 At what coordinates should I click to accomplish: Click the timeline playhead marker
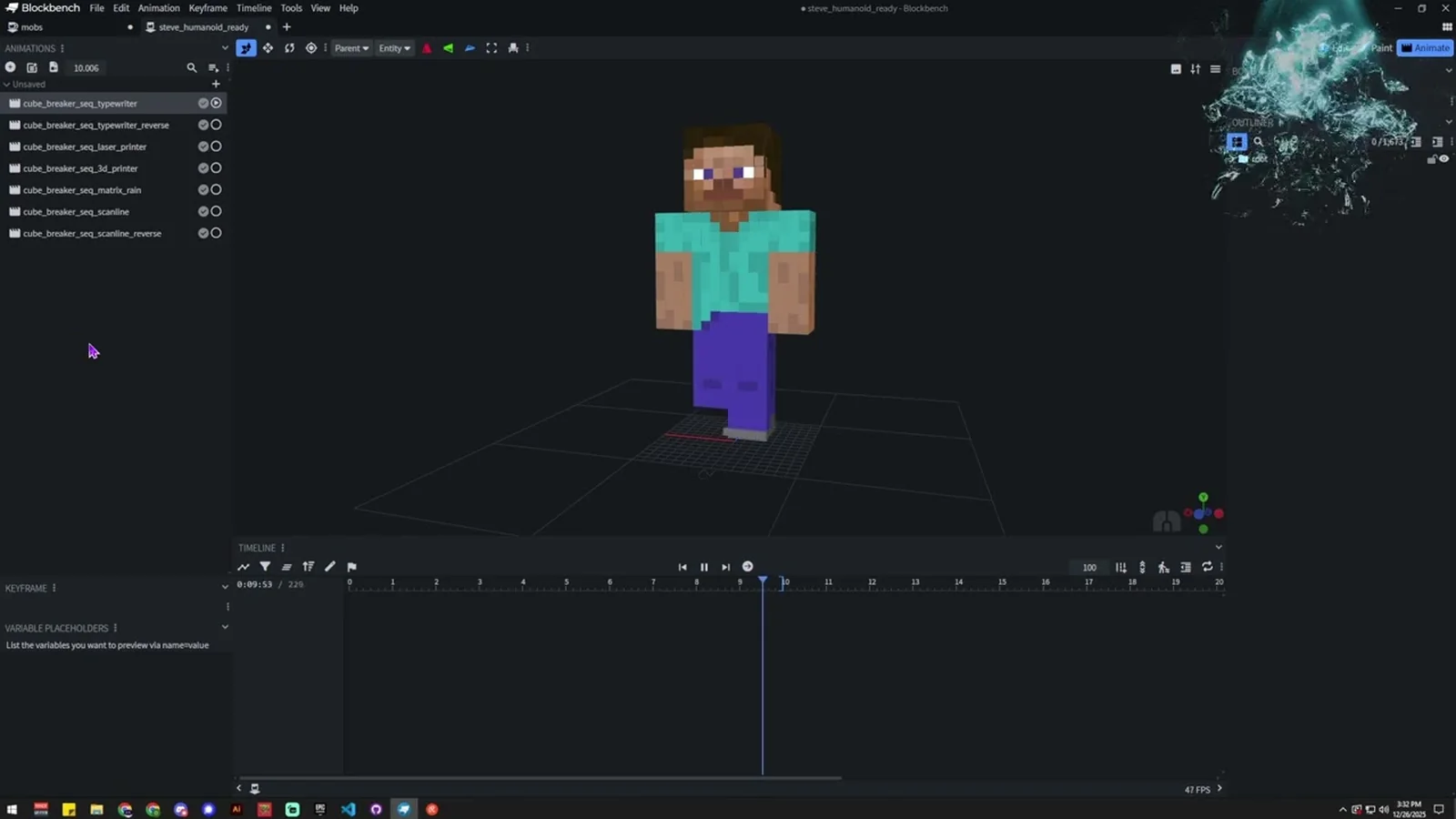(x=763, y=581)
